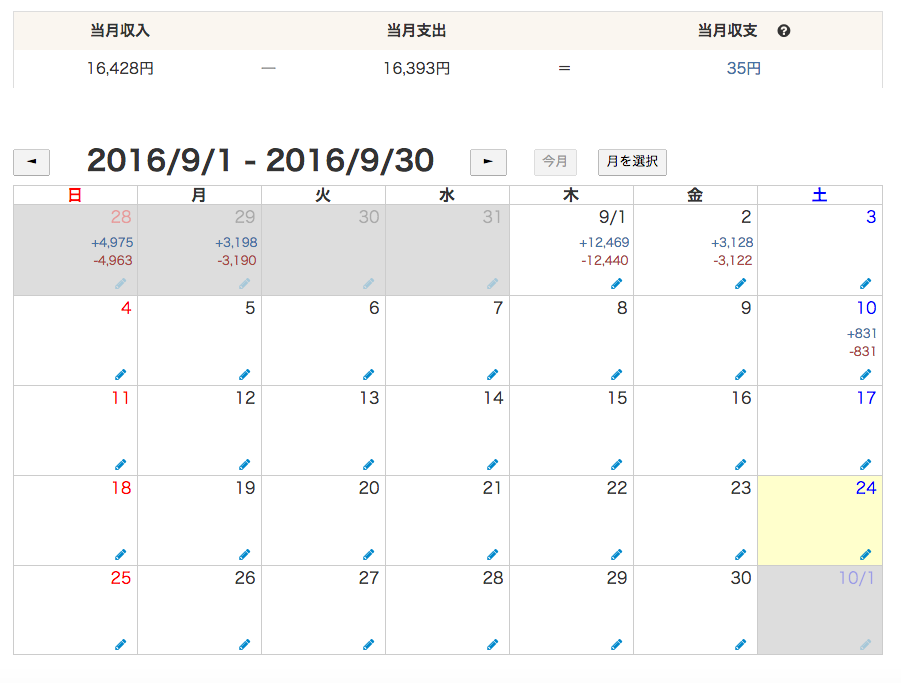Click the 当月収入 header label
Image resolution: width=901 pixels, height=683 pixels.
(x=120, y=30)
